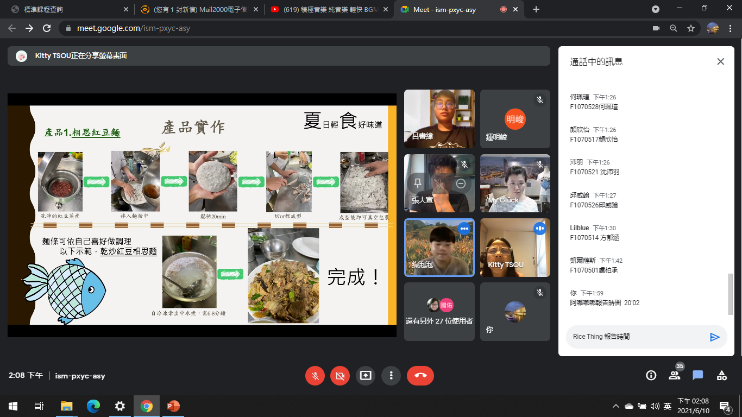The width and height of the screenshot is (742, 417).
Task: Click the chat message input field
Action: (x=636, y=337)
